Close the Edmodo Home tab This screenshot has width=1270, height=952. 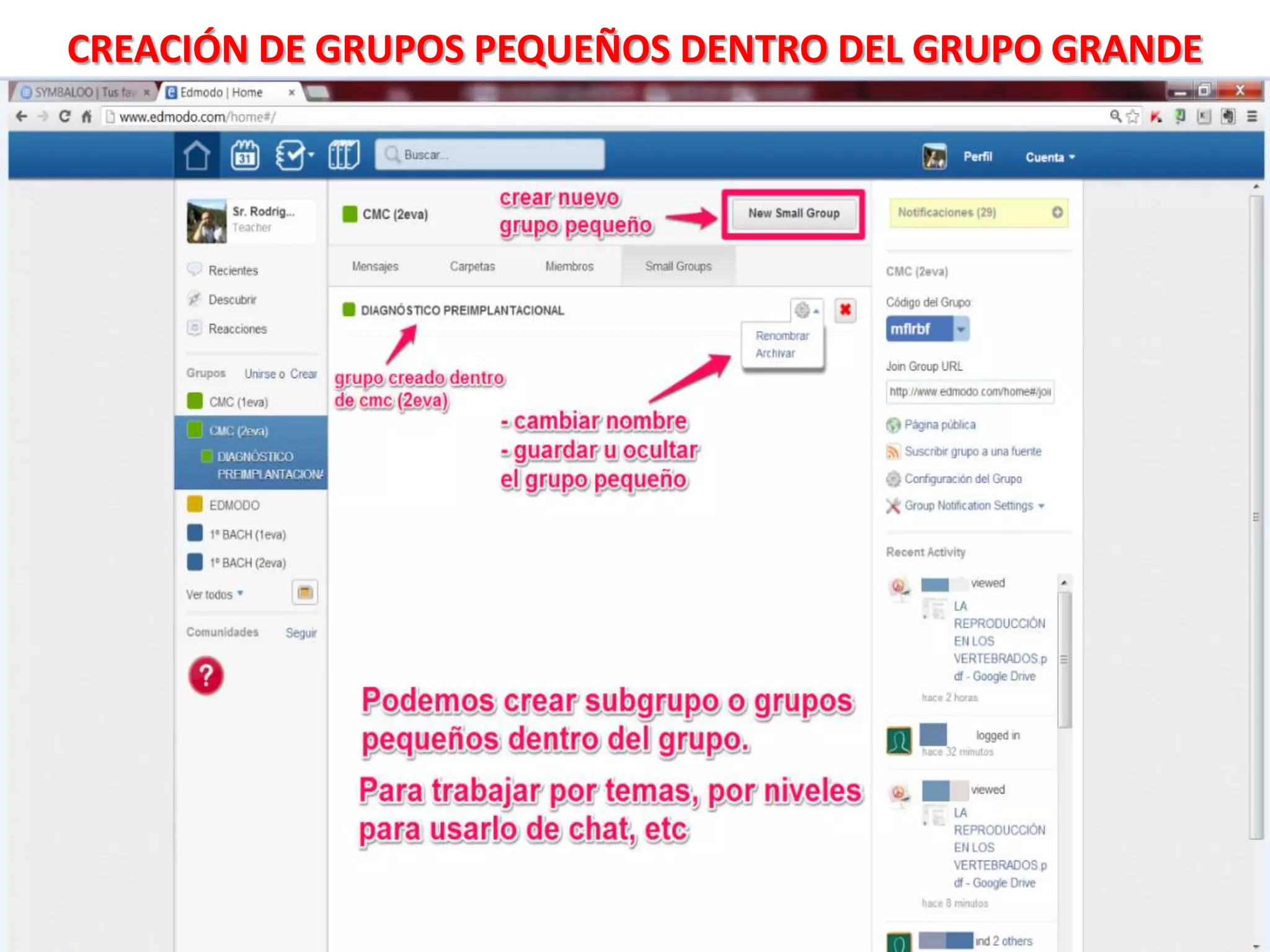(291, 92)
